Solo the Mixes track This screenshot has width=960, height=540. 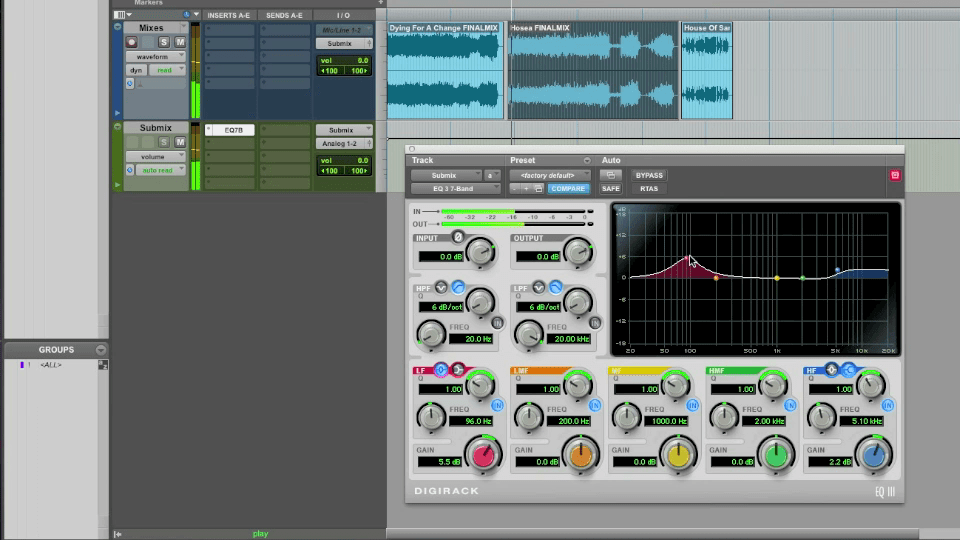click(x=163, y=42)
